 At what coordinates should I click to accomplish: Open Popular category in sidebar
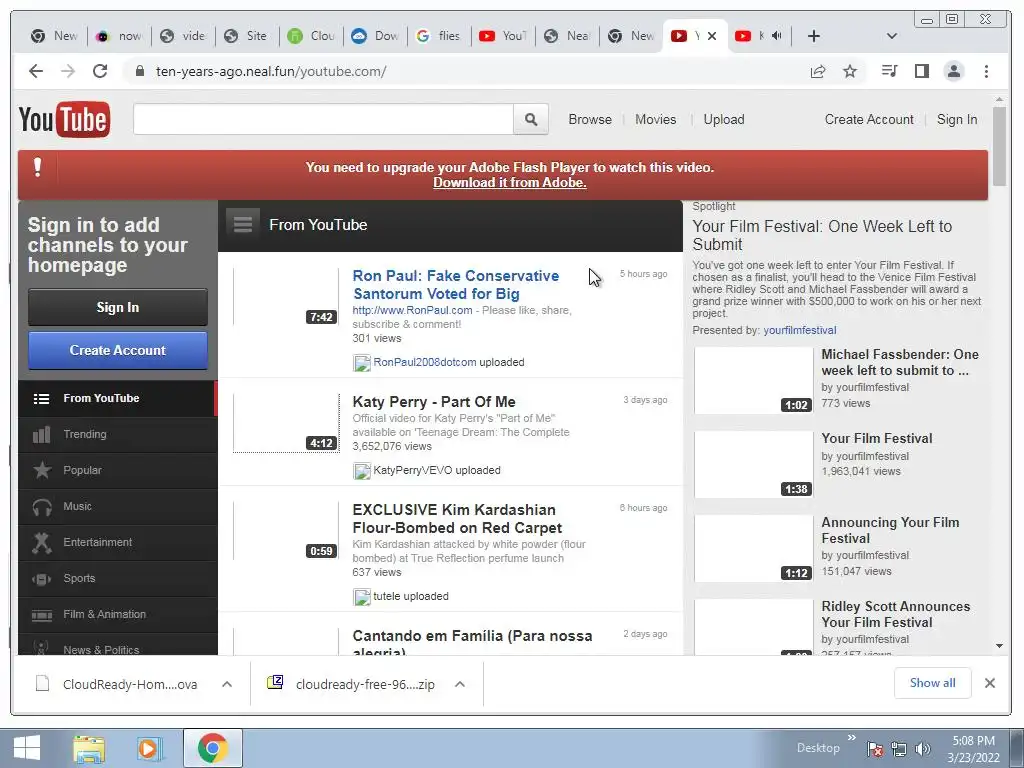click(118, 470)
